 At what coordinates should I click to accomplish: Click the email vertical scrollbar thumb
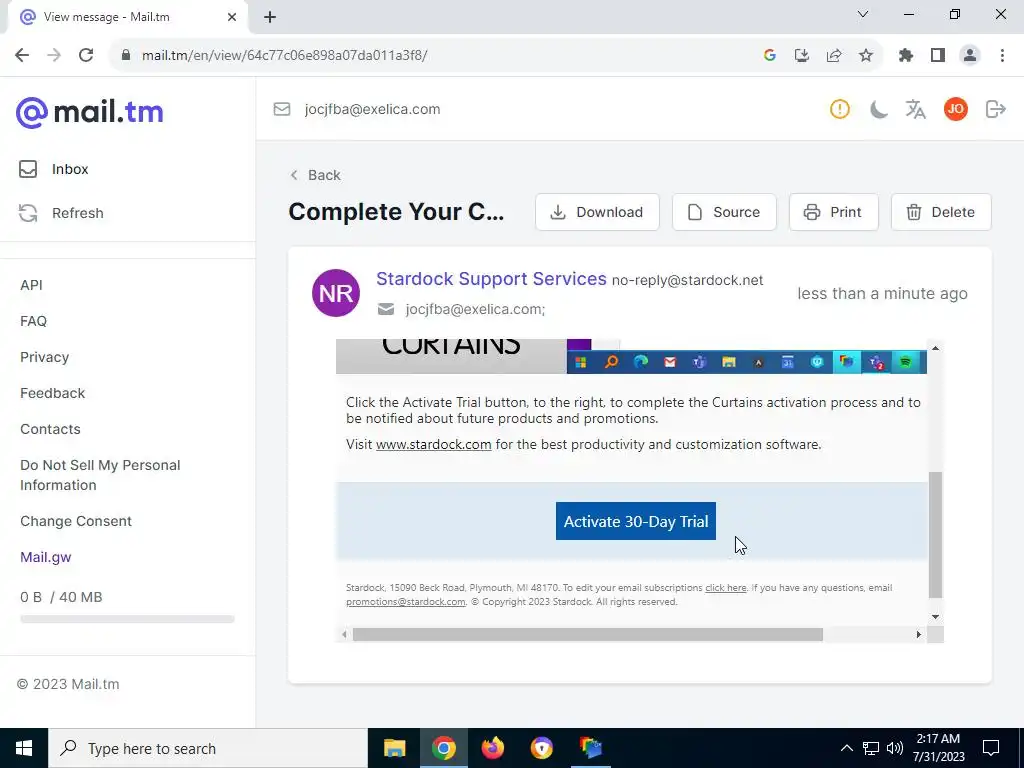click(x=935, y=534)
